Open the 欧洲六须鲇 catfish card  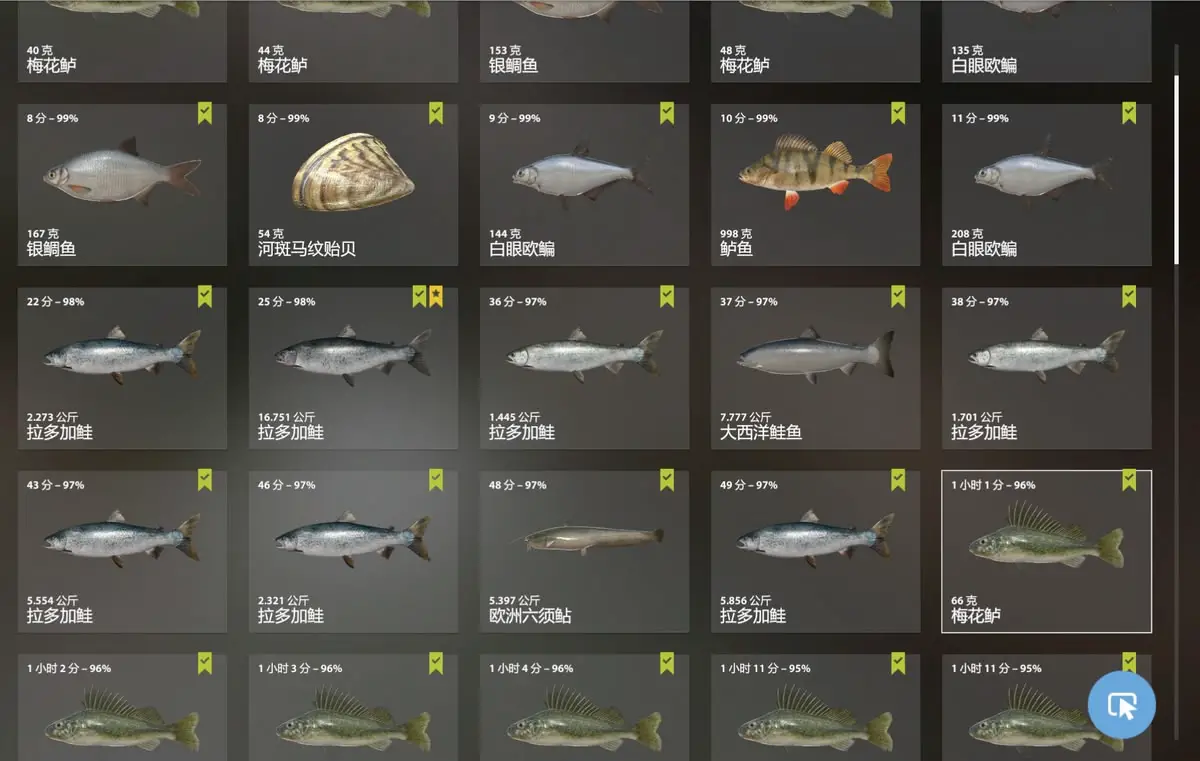point(585,551)
